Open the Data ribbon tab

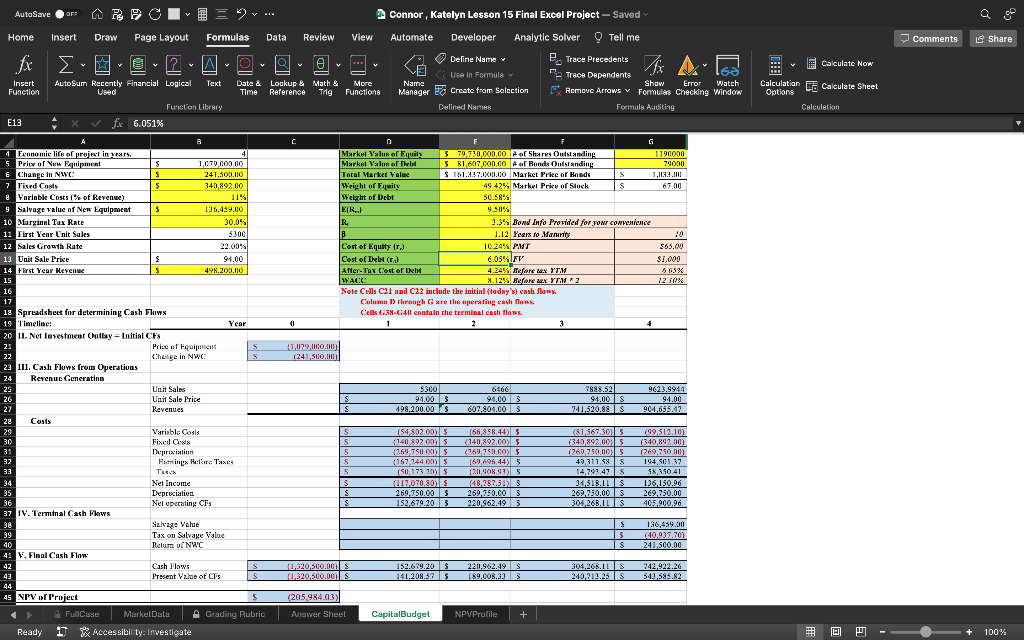pos(276,37)
